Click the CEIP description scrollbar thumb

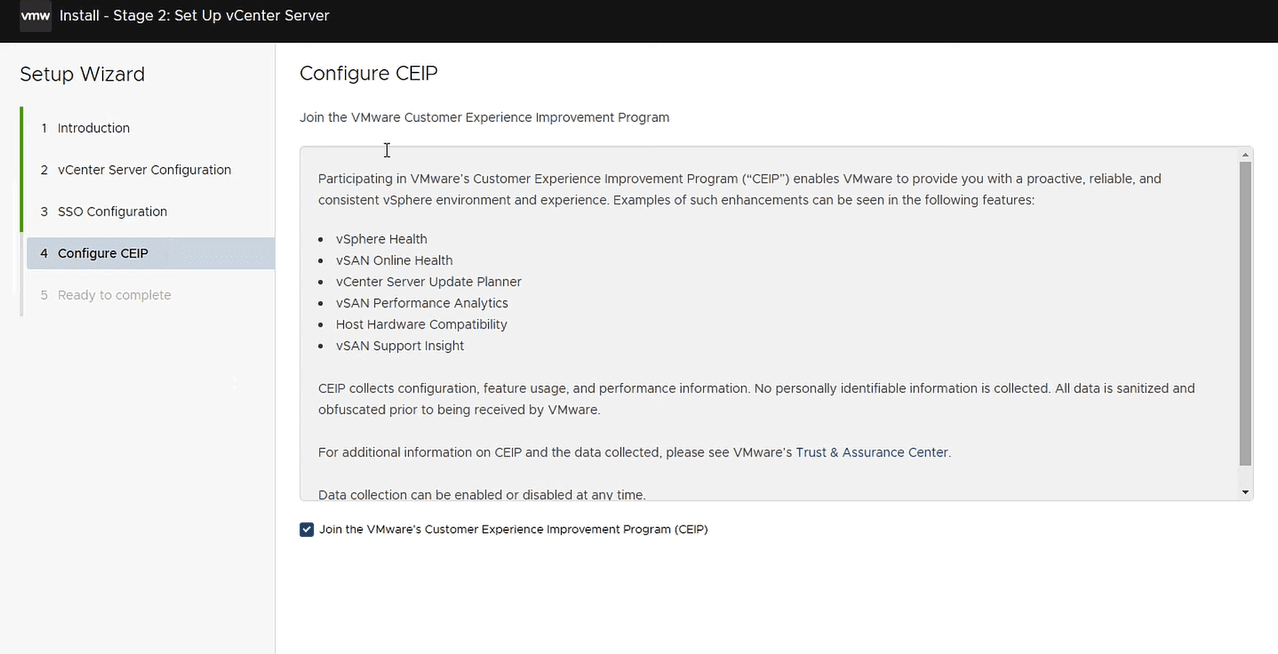(1245, 312)
